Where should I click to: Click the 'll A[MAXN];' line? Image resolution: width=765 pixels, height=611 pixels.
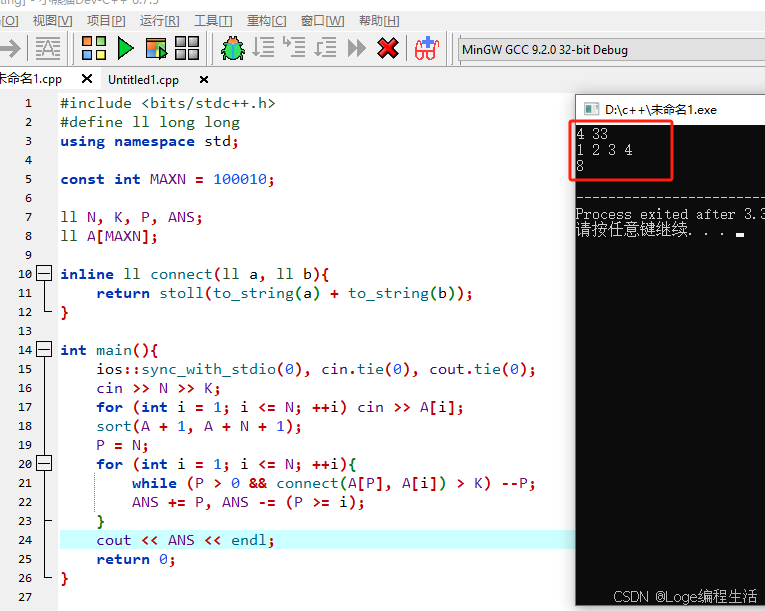coord(109,237)
